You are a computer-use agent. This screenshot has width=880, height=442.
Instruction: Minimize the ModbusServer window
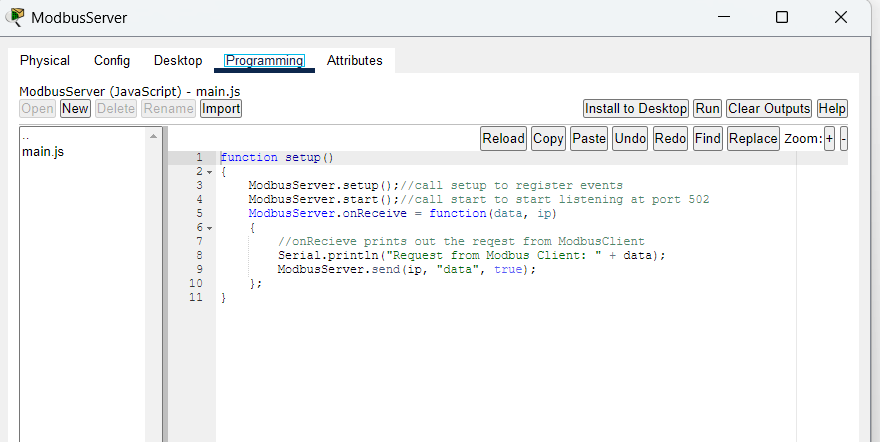724,17
